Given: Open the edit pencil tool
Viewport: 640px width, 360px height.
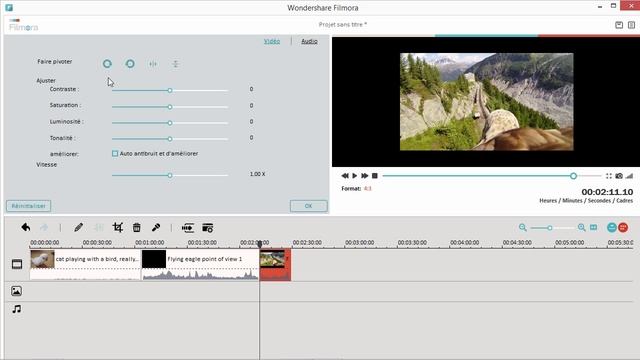Looking at the screenshot, I should (x=78, y=227).
